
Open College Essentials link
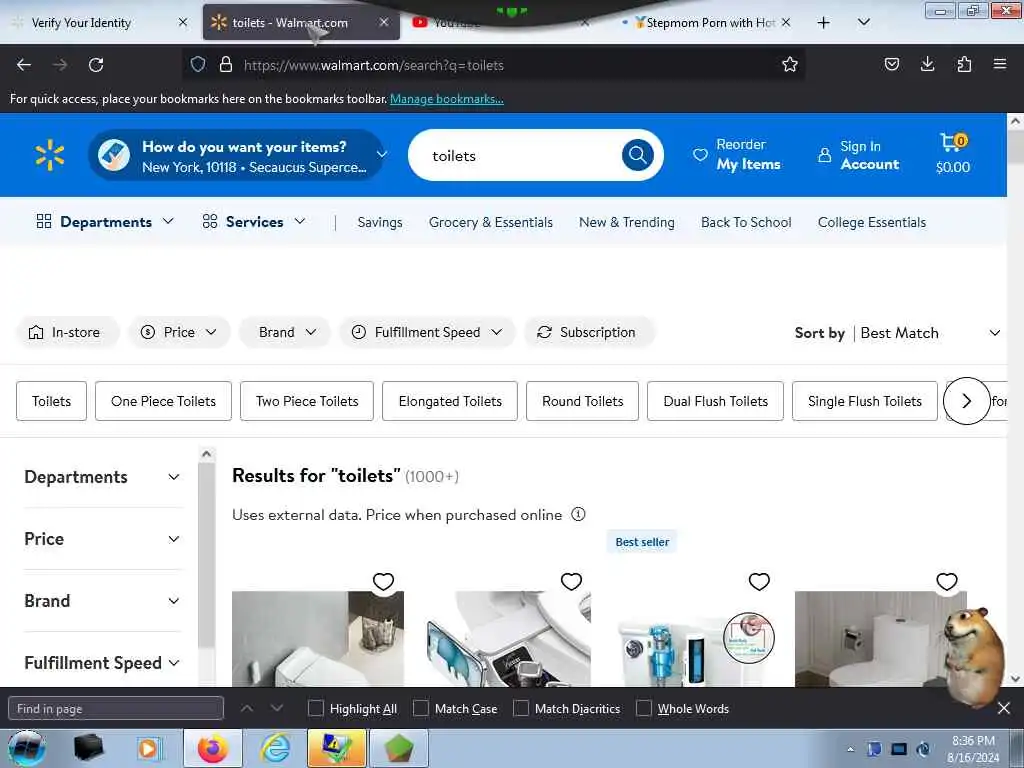coord(871,222)
